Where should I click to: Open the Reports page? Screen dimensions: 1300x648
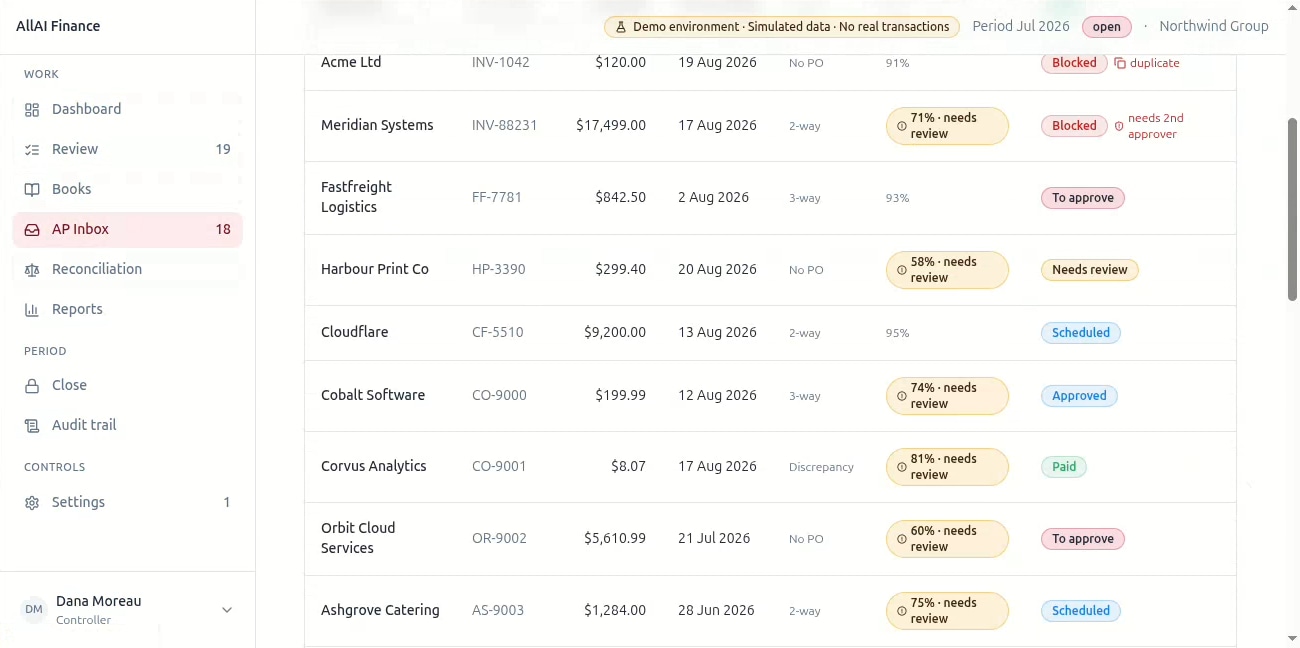[x=128, y=309]
